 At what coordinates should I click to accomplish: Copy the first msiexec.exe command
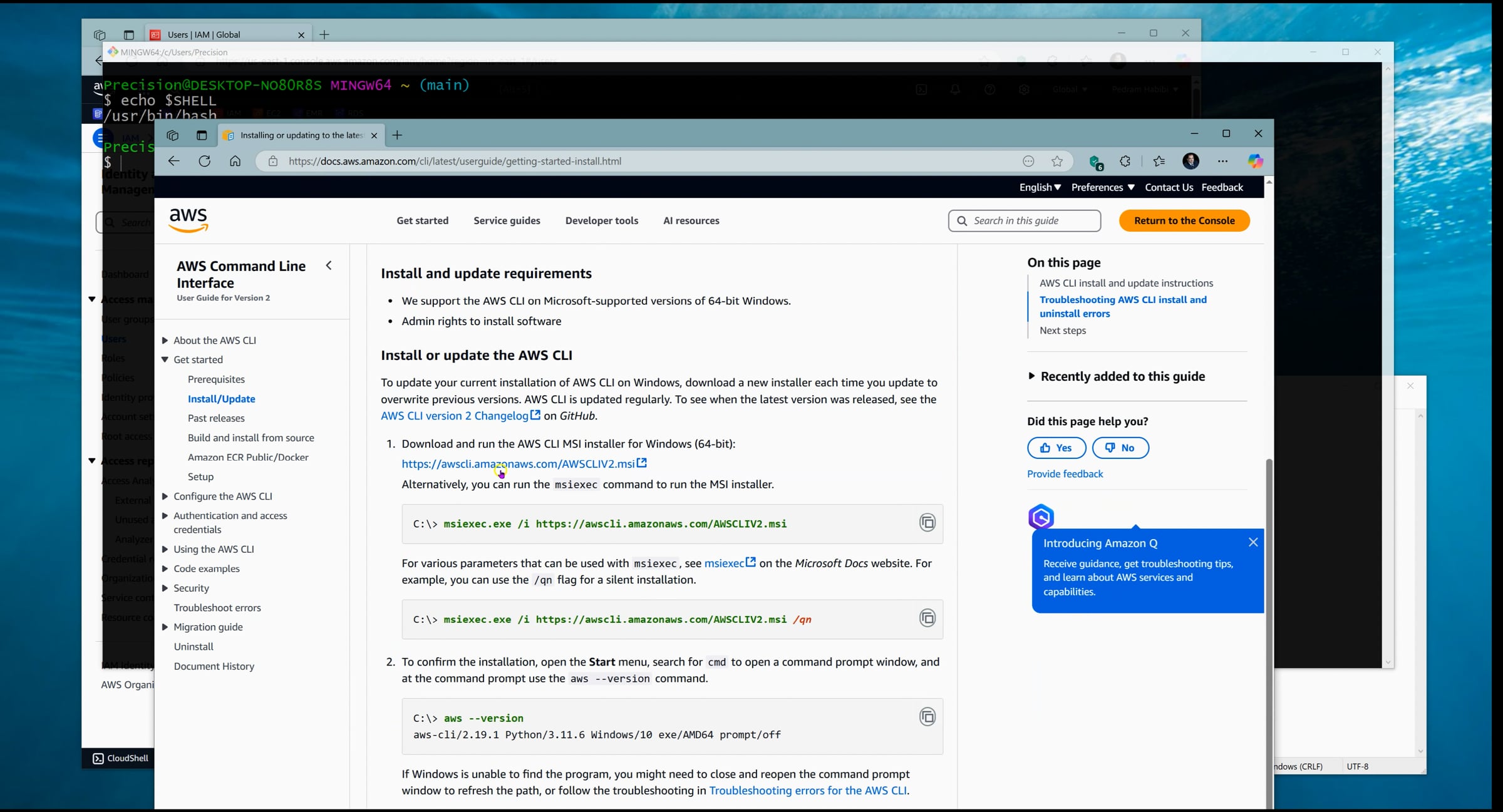tap(927, 522)
